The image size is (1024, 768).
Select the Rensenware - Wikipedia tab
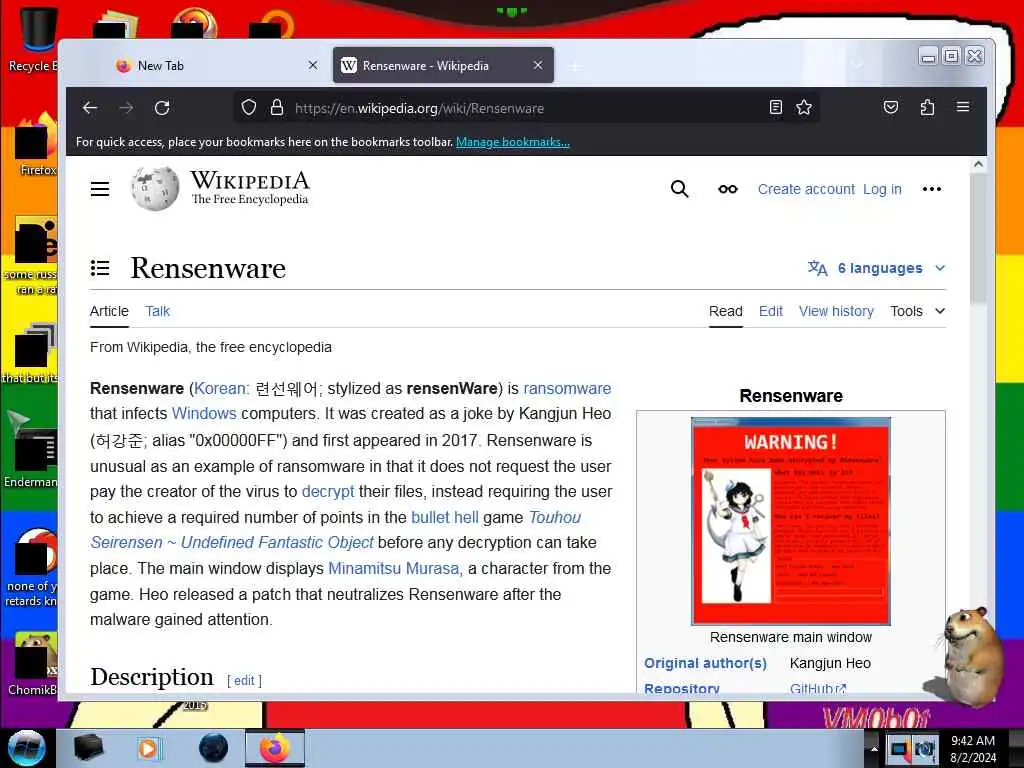pyautogui.click(x=443, y=65)
